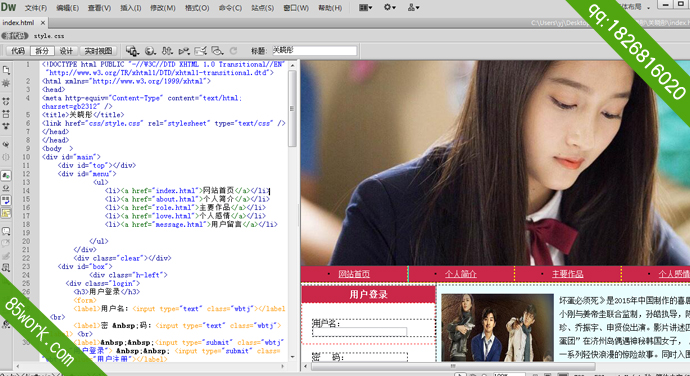The width and height of the screenshot is (690, 376).
Task: Turn on Live View (实时视图)
Action: click(x=99, y=51)
